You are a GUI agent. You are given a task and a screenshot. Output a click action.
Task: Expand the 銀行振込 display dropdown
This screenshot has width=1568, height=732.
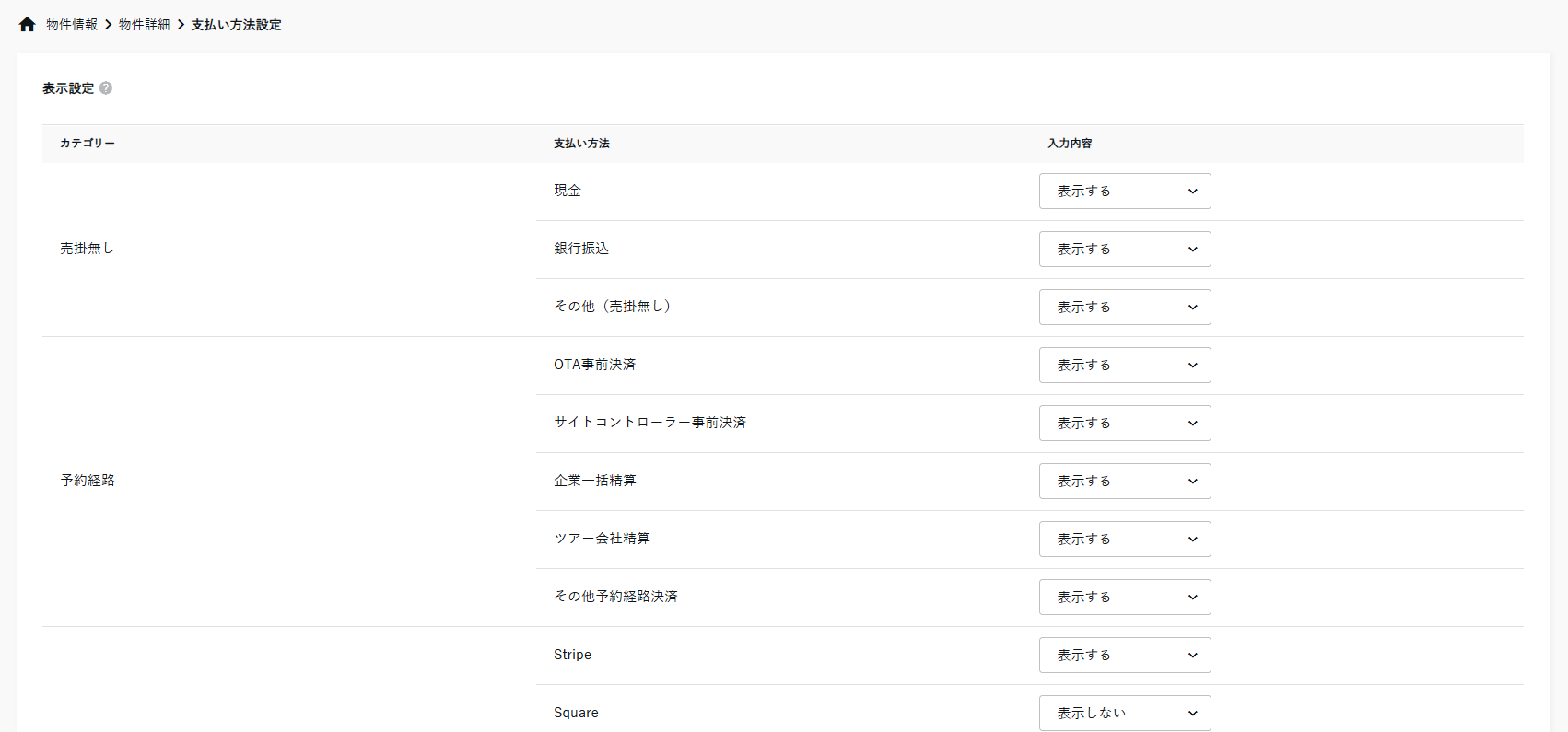[1124, 250]
